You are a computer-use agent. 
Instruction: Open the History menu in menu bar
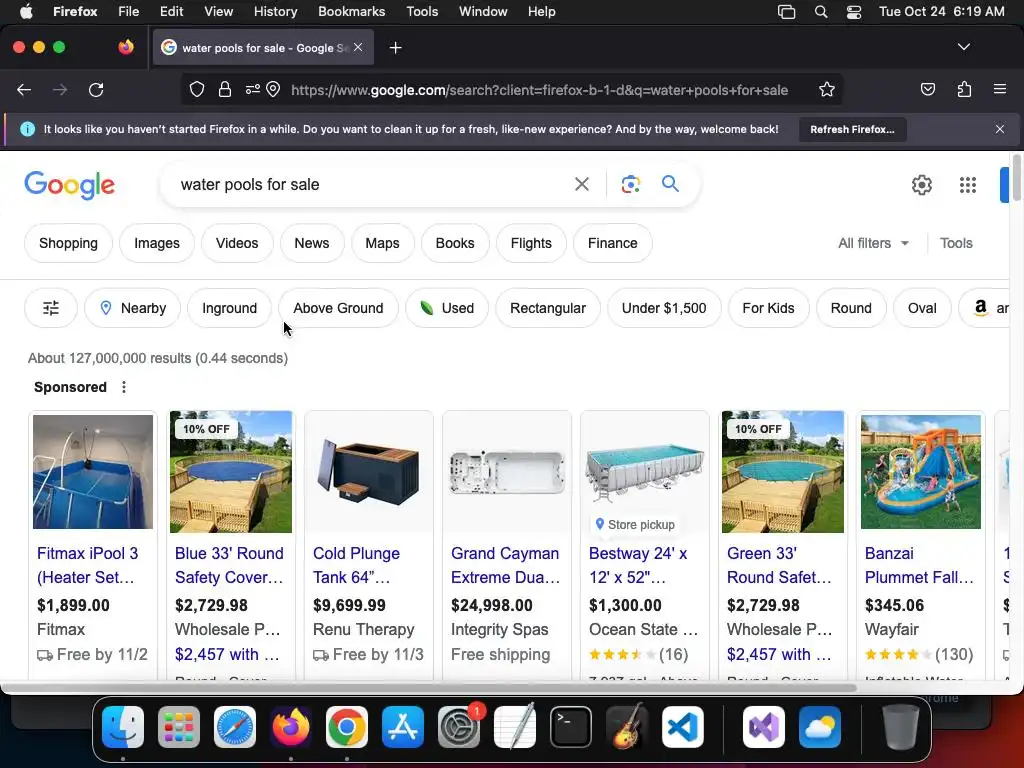pyautogui.click(x=275, y=11)
